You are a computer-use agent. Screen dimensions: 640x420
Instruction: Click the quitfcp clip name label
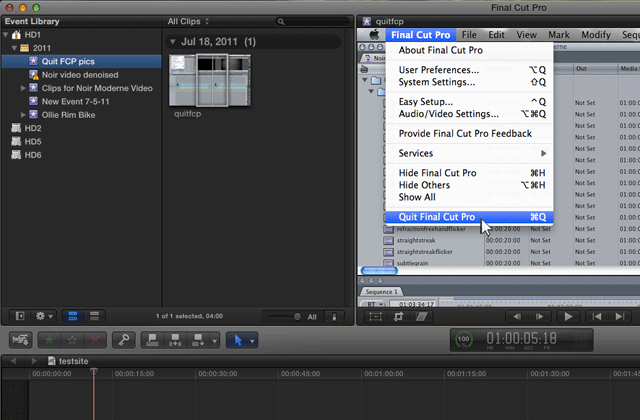188,114
